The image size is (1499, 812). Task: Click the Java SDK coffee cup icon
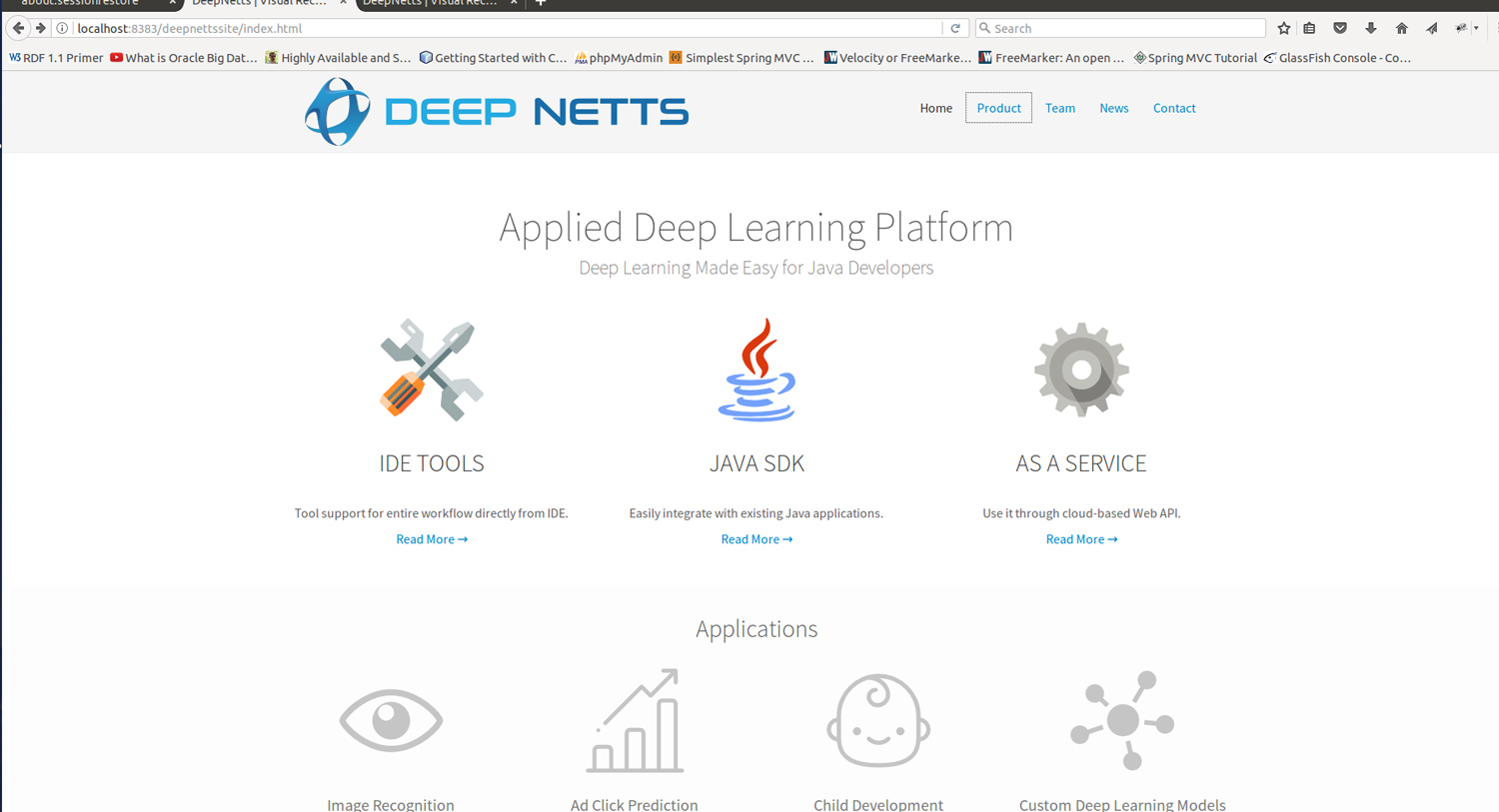click(756, 370)
